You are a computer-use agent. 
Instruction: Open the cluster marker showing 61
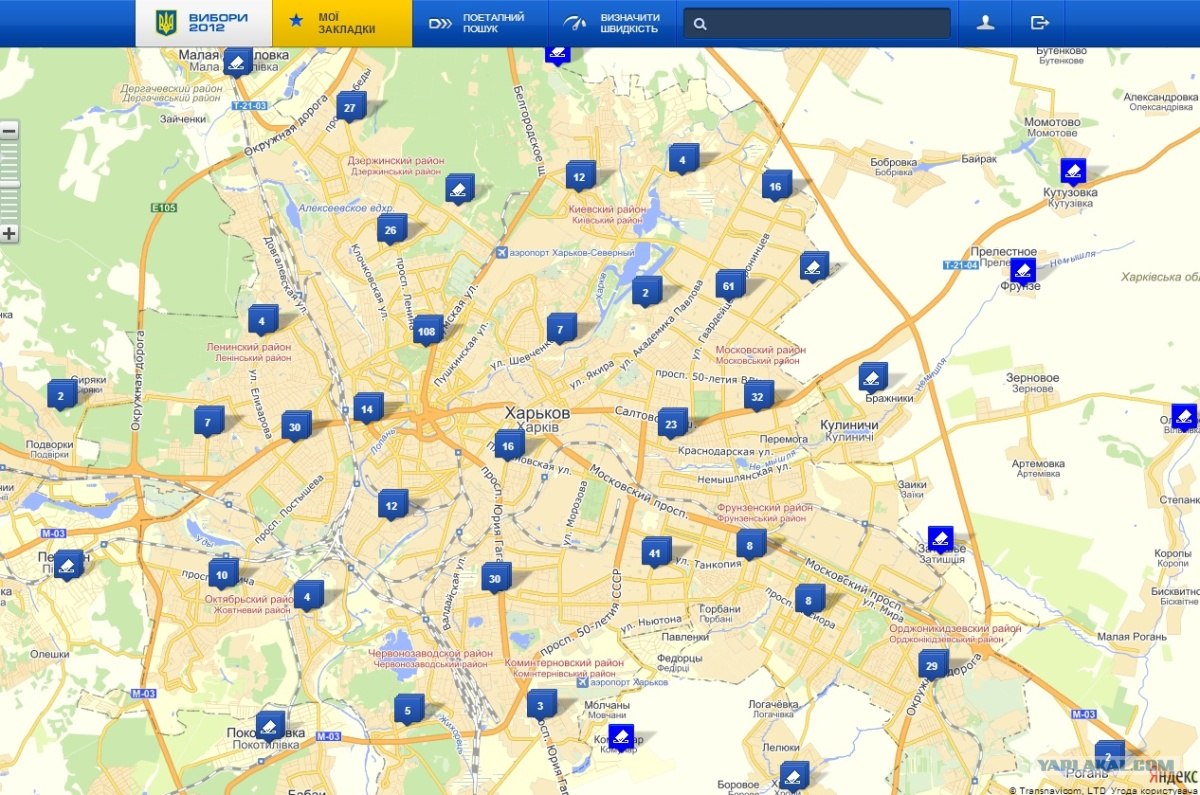pos(729,286)
